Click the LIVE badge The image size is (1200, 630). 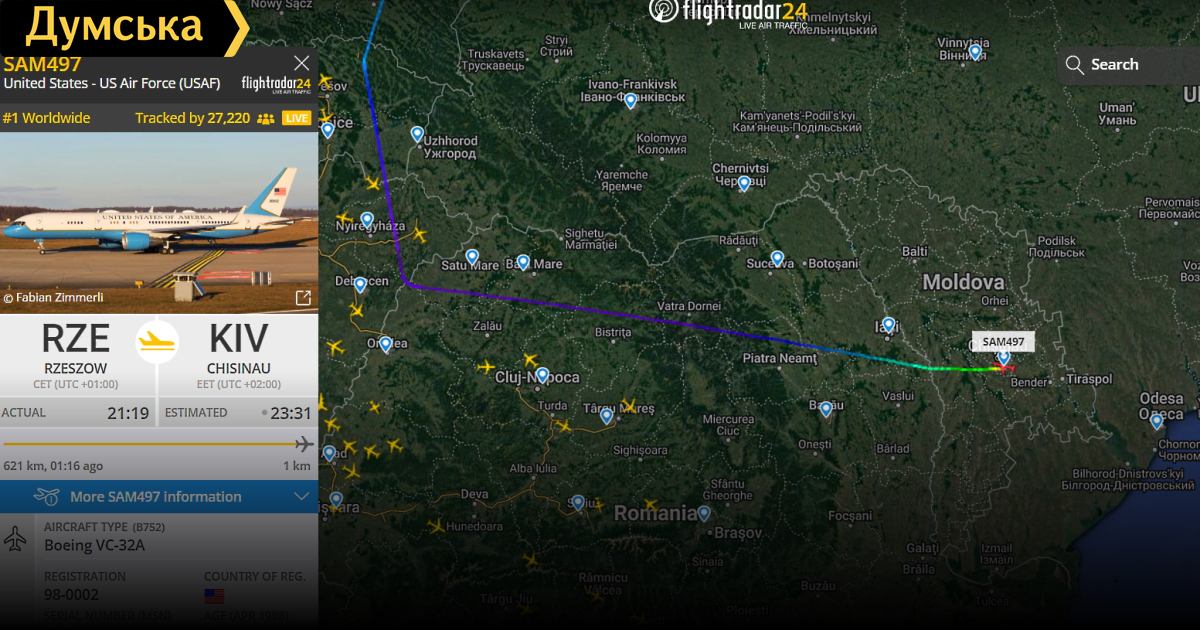[297, 118]
